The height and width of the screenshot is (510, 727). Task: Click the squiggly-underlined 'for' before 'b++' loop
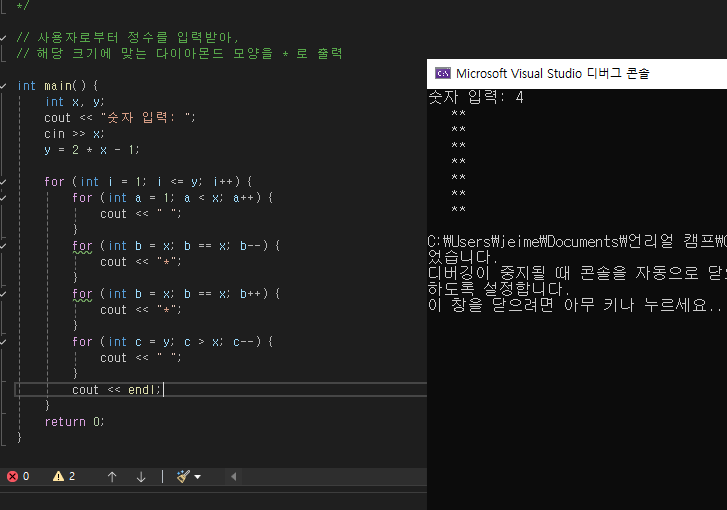(83, 294)
